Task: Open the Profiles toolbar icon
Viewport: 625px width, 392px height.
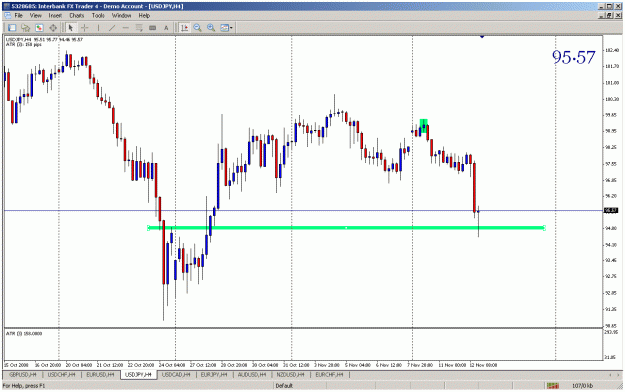Action: click(26, 28)
